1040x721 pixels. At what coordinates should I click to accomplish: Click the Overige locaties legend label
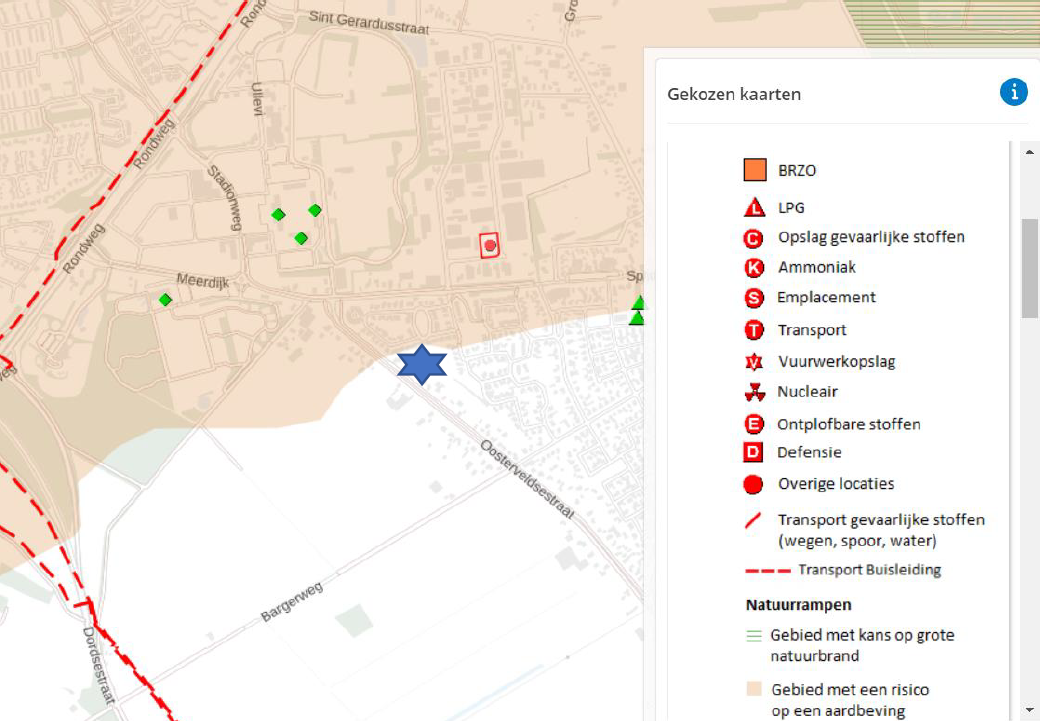[x=836, y=484]
